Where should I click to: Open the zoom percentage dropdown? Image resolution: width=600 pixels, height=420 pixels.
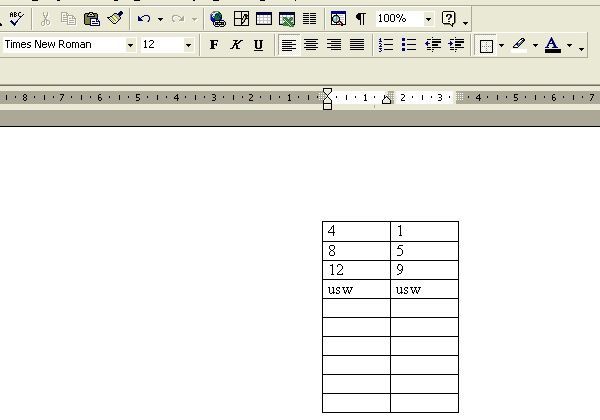point(429,19)
